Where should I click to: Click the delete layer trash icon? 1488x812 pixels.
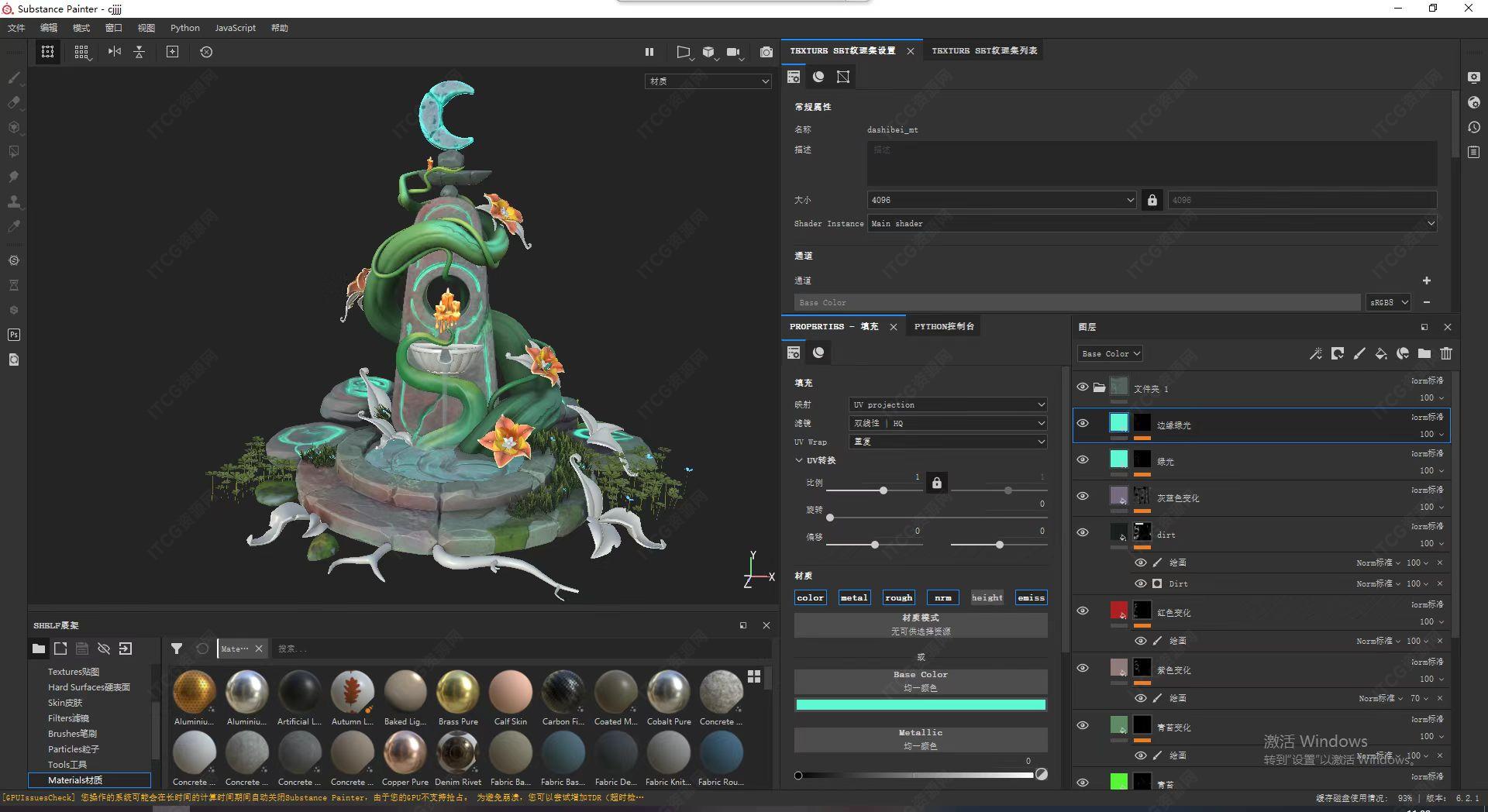coord(1446,353)
